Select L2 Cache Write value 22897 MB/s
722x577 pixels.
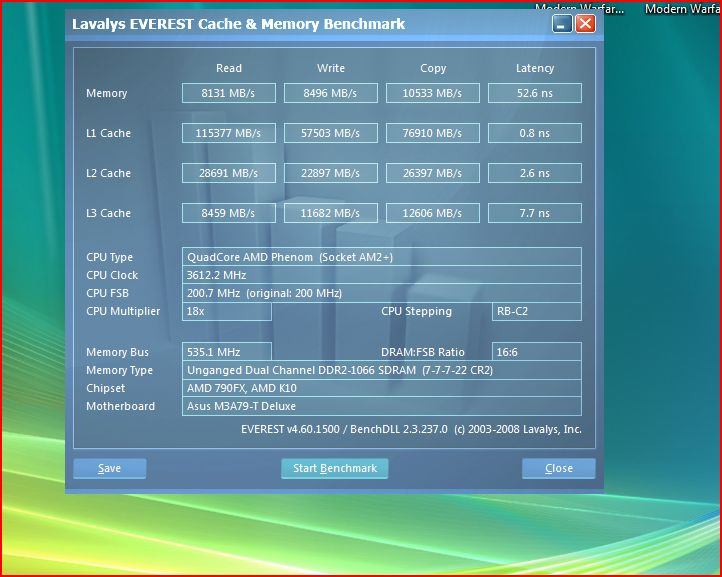331,173
